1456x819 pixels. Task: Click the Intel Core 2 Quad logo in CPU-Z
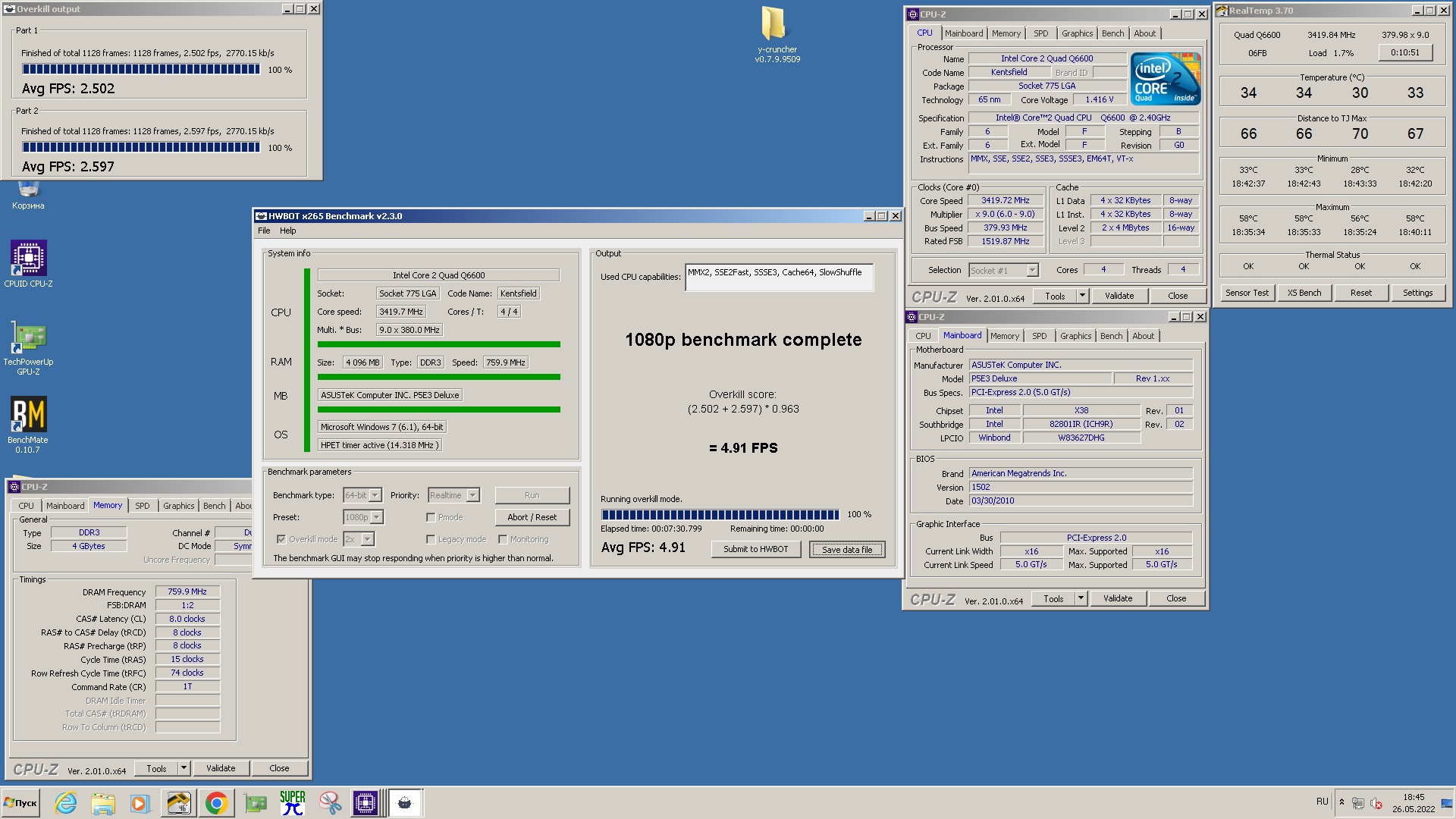pos(1165,78)
